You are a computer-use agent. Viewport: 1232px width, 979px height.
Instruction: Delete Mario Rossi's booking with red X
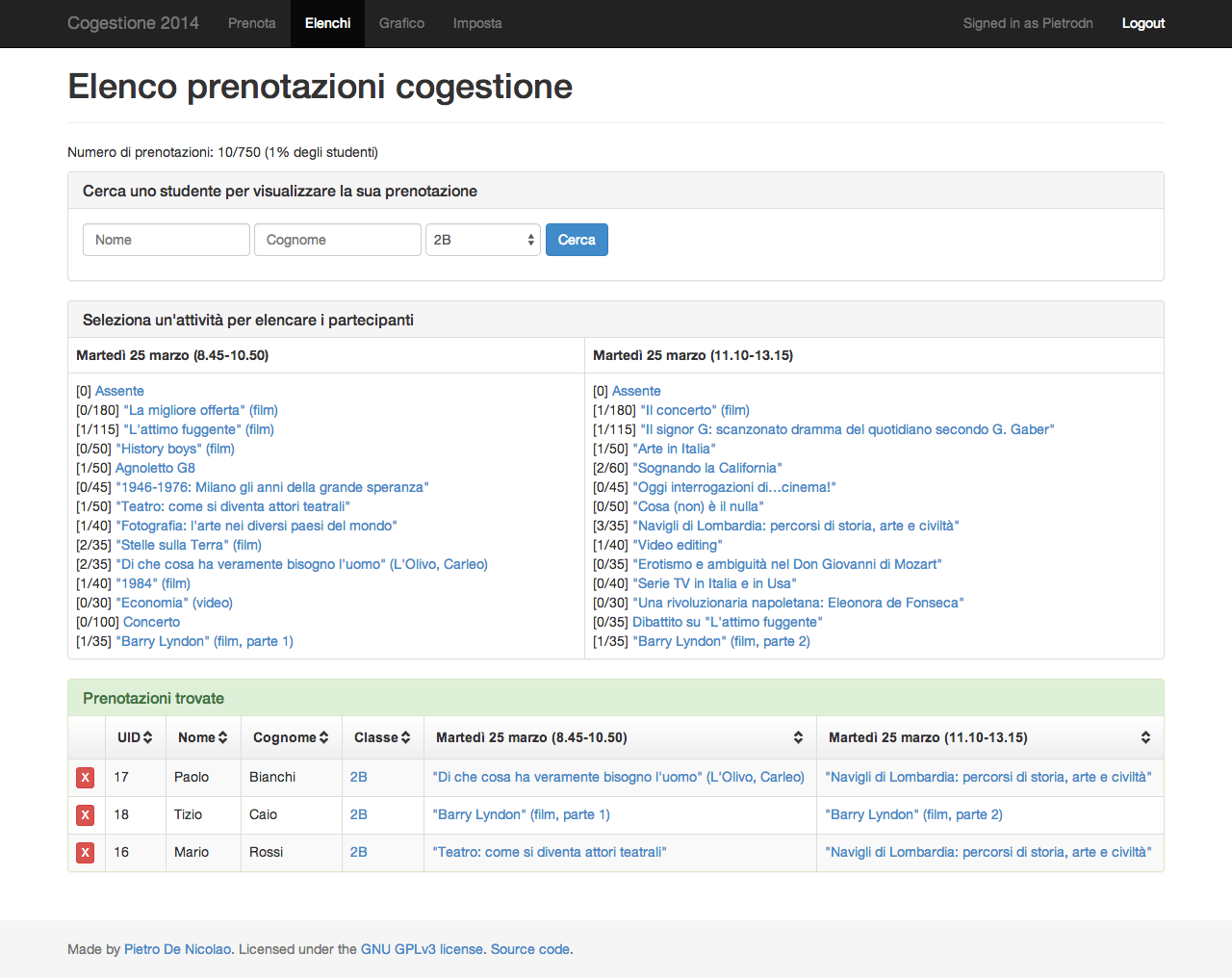(86, 853)
